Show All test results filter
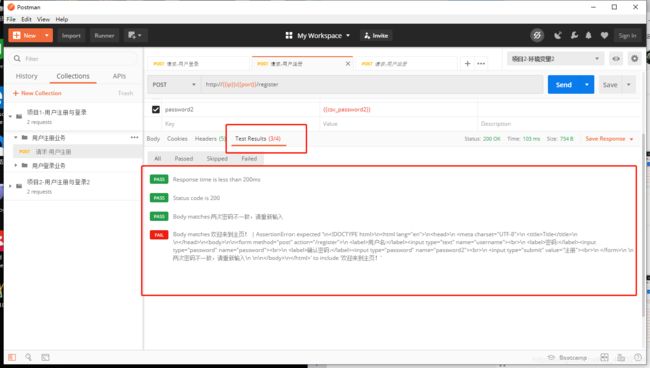 coord(158,159)
